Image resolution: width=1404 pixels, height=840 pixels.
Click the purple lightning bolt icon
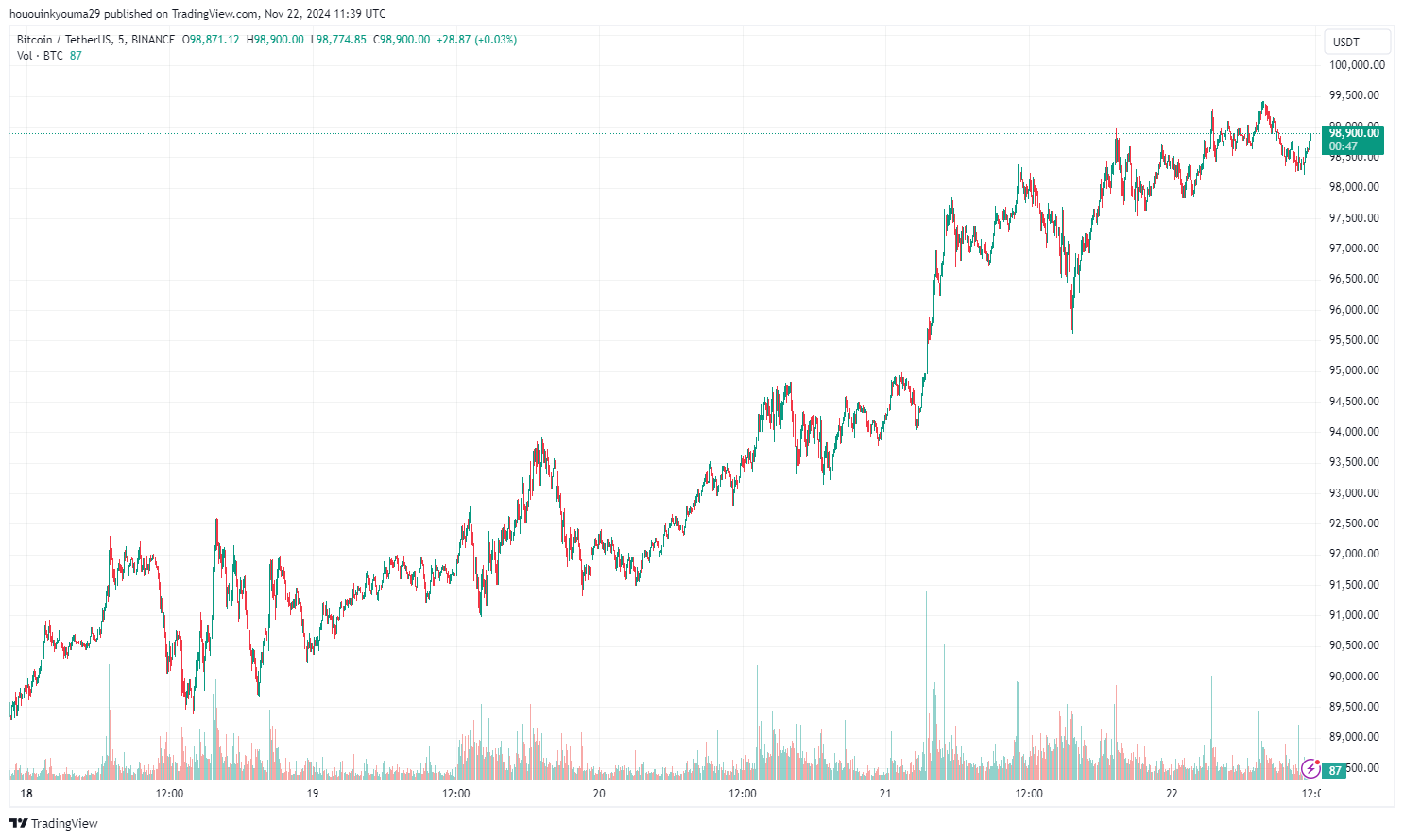pos(1310,768)
